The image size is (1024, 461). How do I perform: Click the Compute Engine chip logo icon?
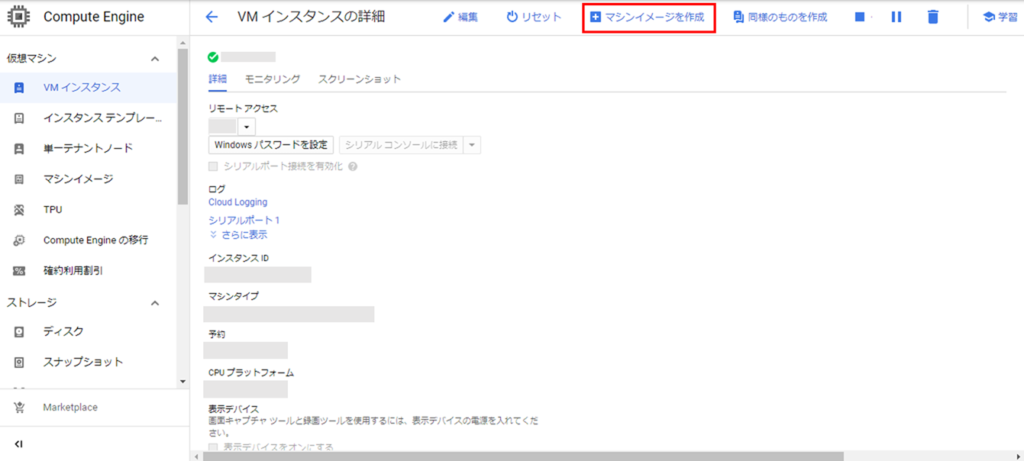(x=19, y=17)
